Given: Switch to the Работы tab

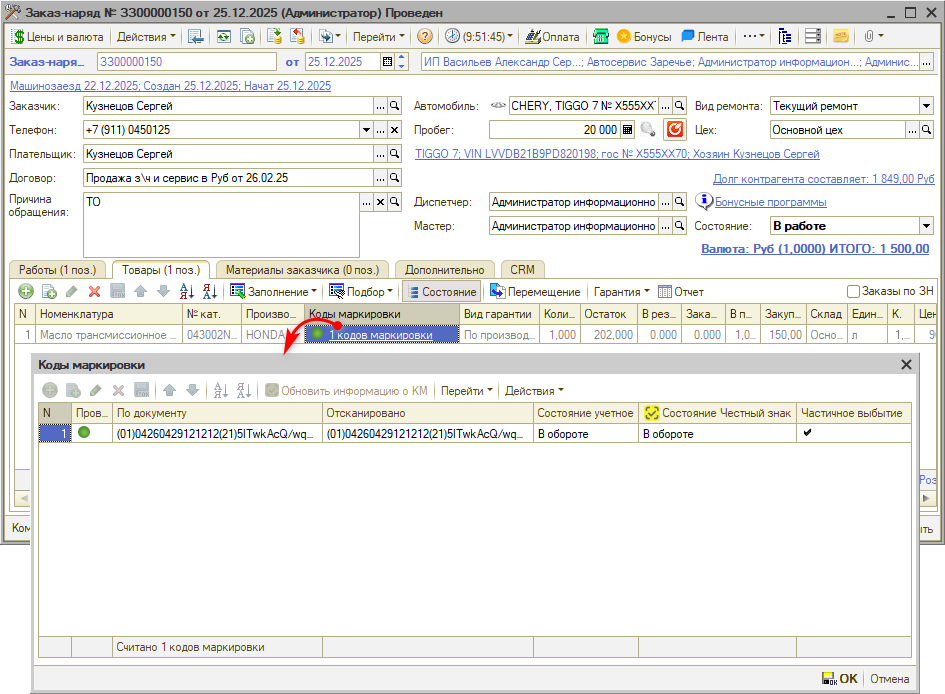Looking at the screenshot, I should (57, 269).
